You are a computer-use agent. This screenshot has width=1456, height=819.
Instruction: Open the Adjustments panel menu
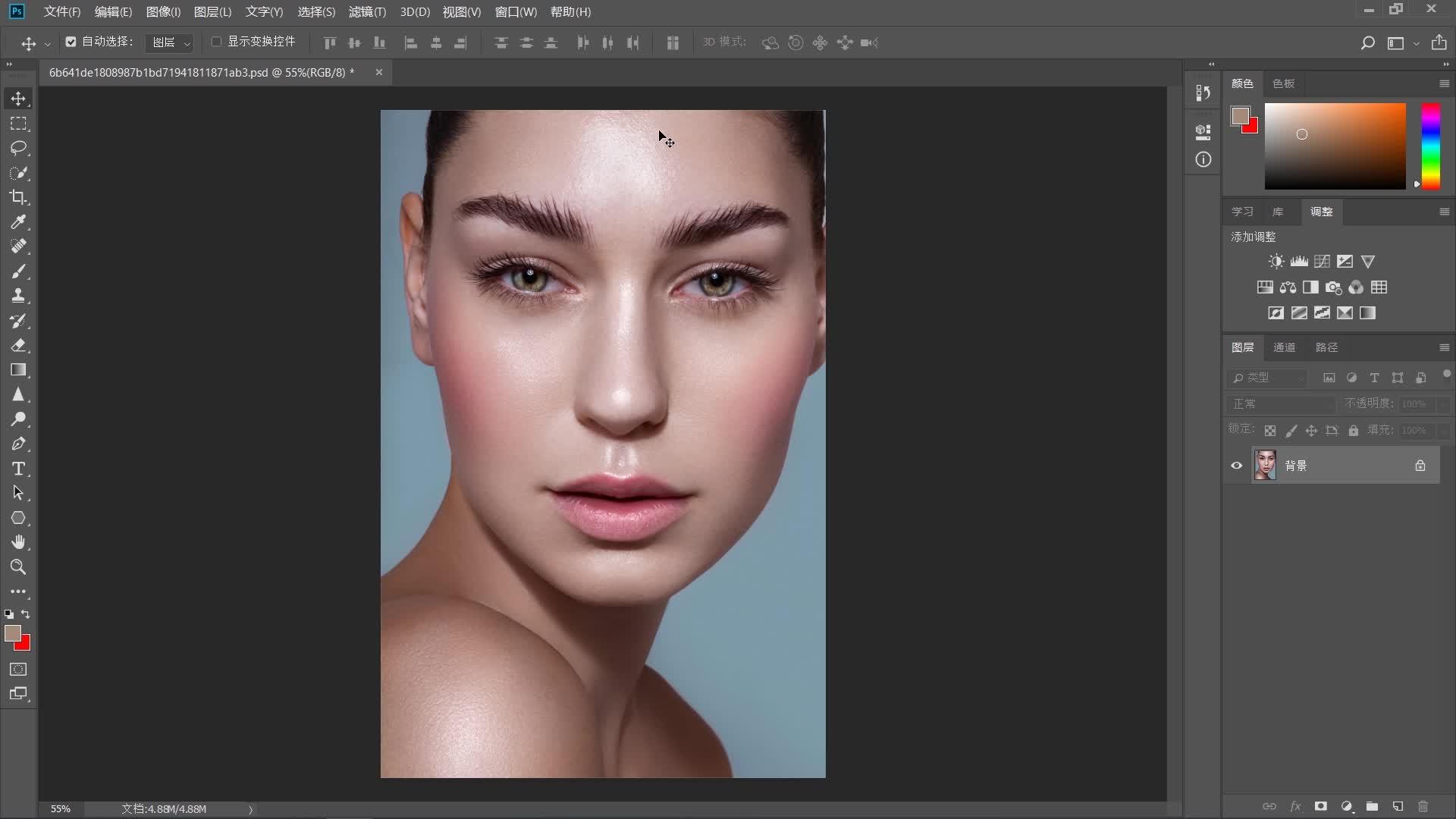[x=1444, y=212]
